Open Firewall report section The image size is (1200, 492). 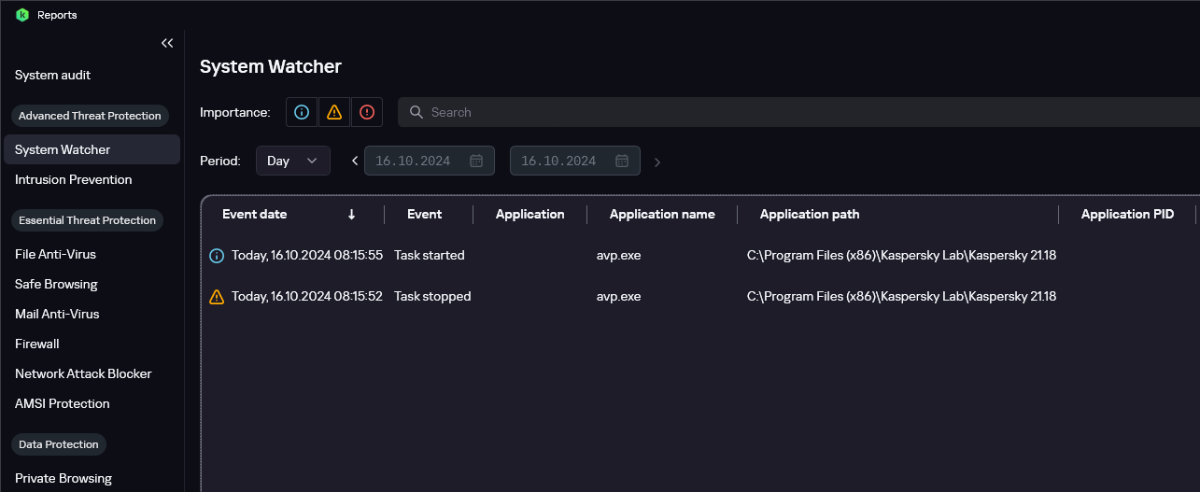(37, 344)
